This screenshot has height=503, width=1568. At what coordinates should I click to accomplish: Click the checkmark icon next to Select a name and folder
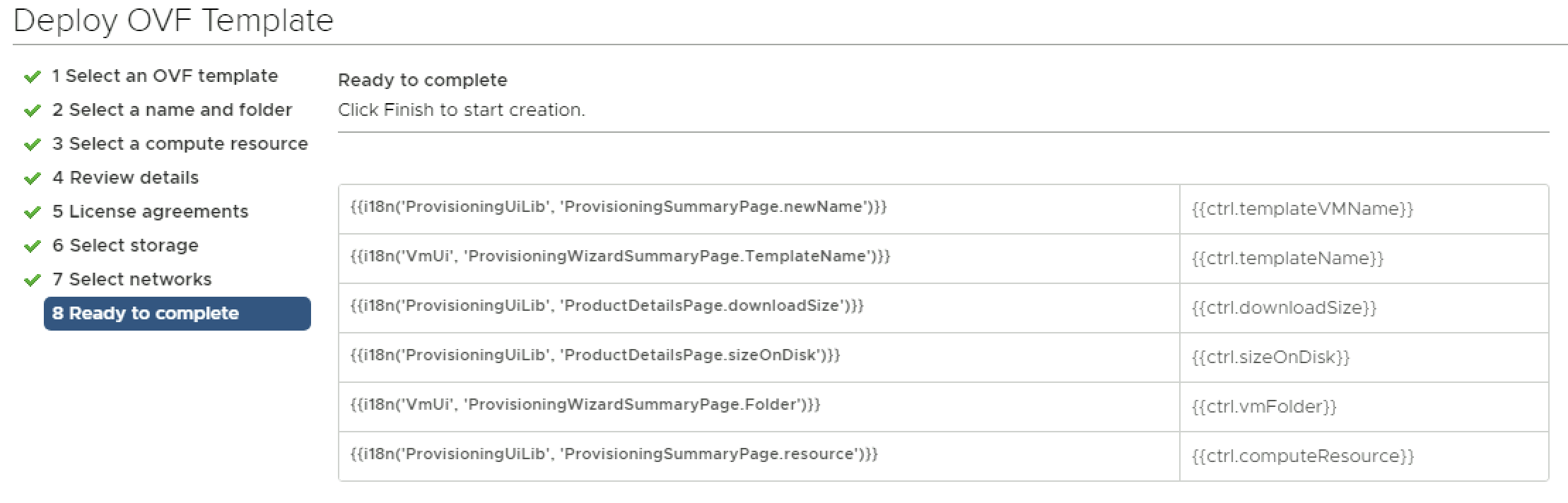coord(32,110)
